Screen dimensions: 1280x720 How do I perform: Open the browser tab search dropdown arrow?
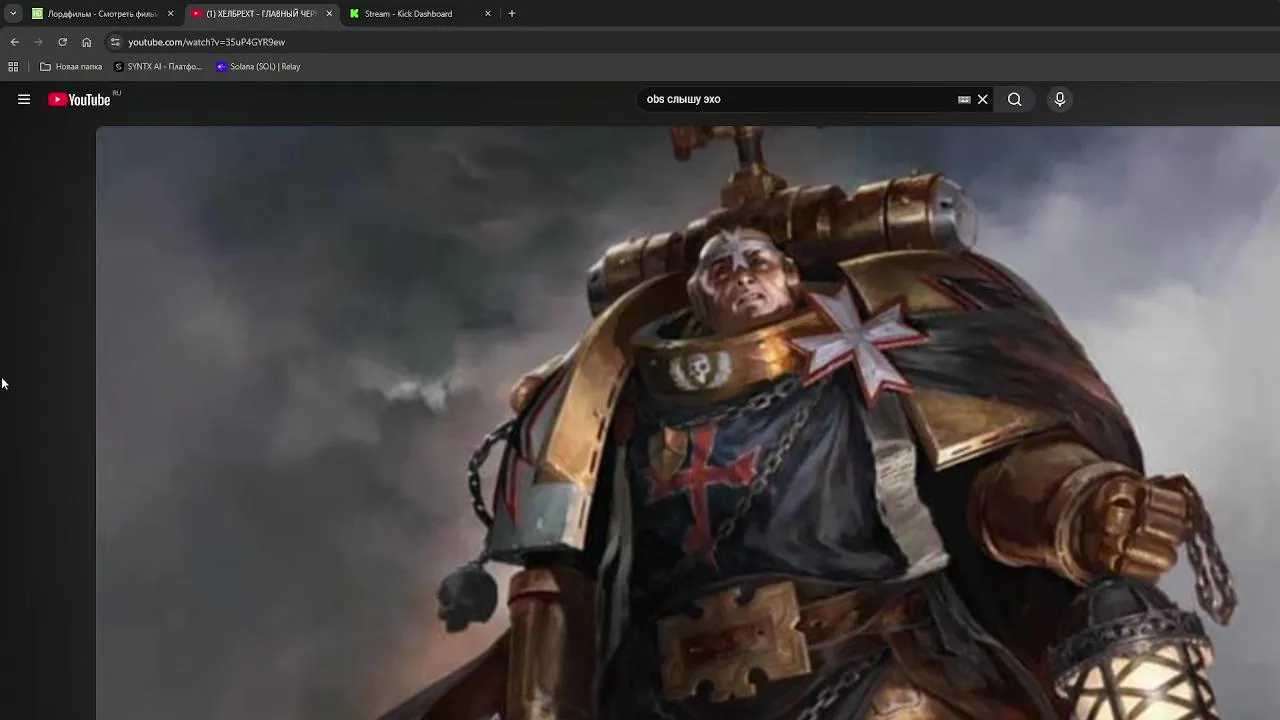[13, 14]
